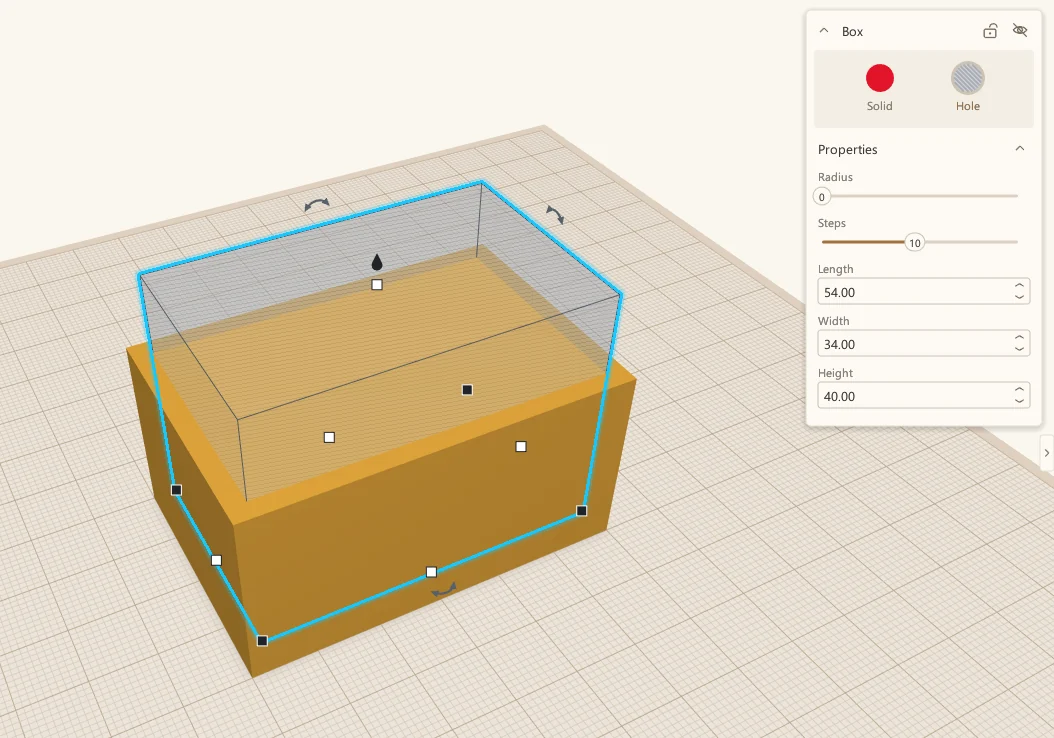
Task: Increase Length with the up arrow
Action: pyautogui.click(x=1019, y=286)
